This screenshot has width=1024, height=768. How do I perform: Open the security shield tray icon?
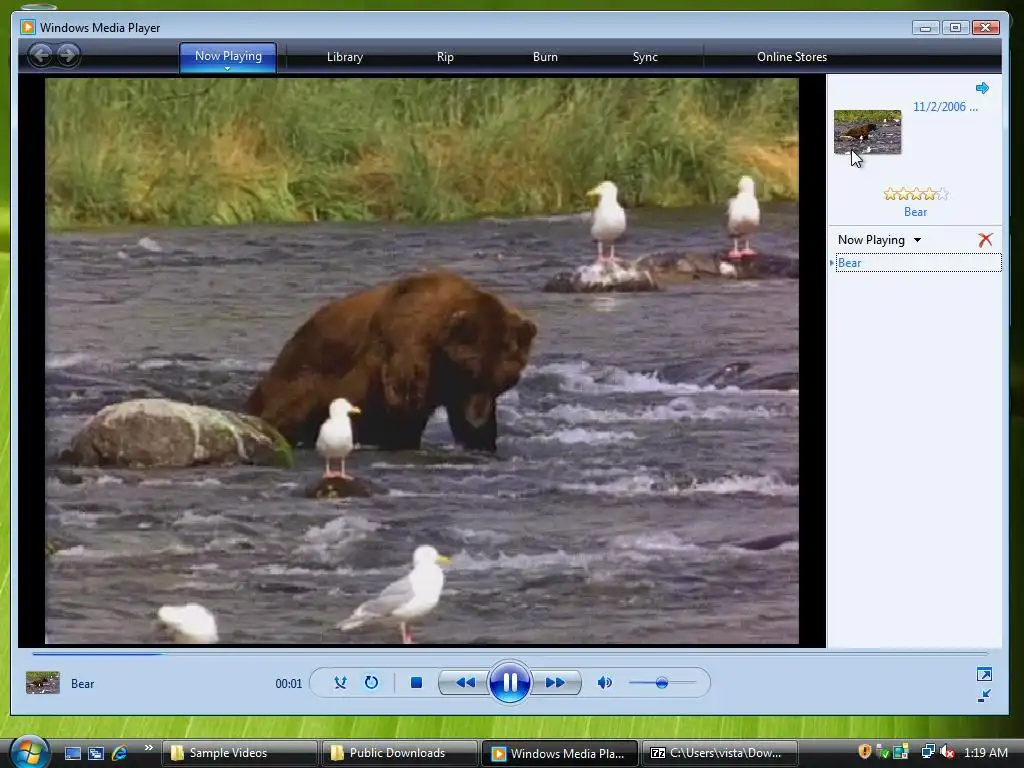coord(865,752)
